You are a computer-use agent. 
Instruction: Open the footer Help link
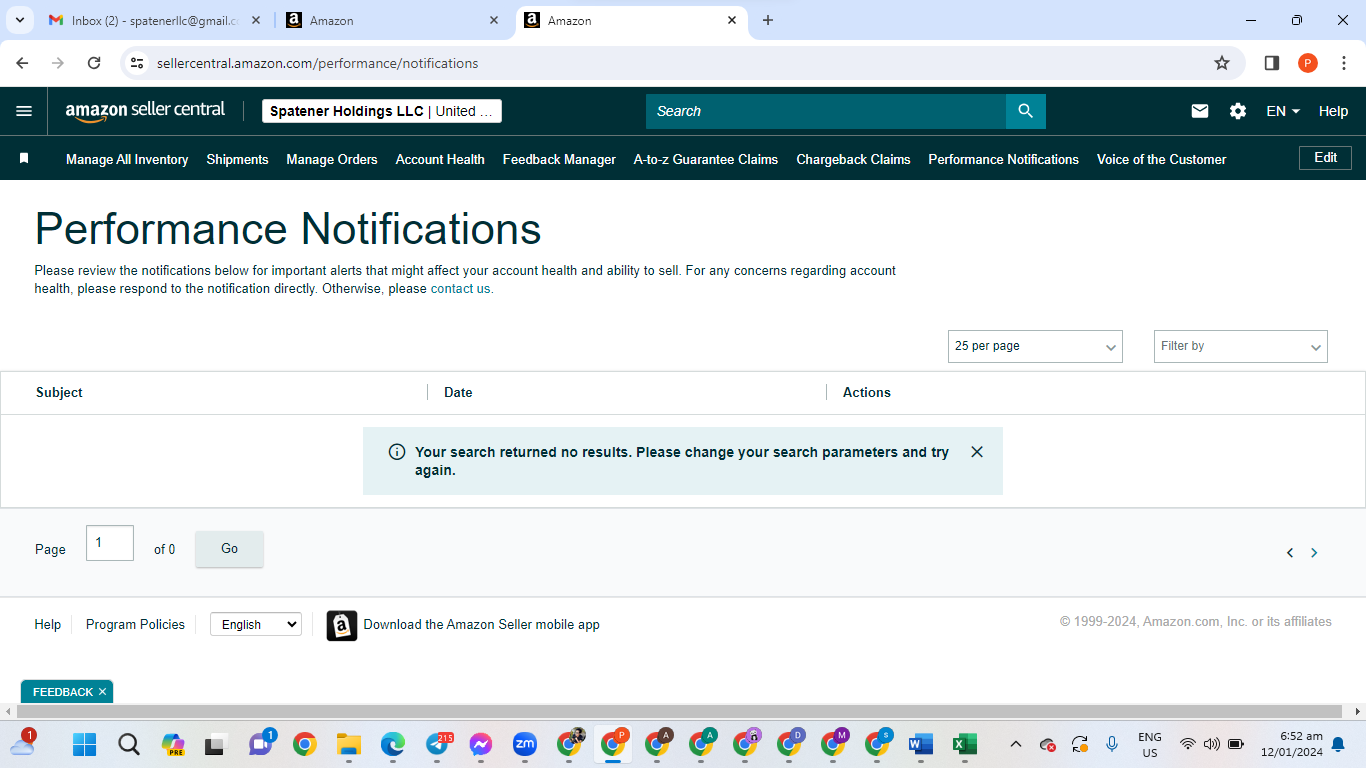pos(48,624)
